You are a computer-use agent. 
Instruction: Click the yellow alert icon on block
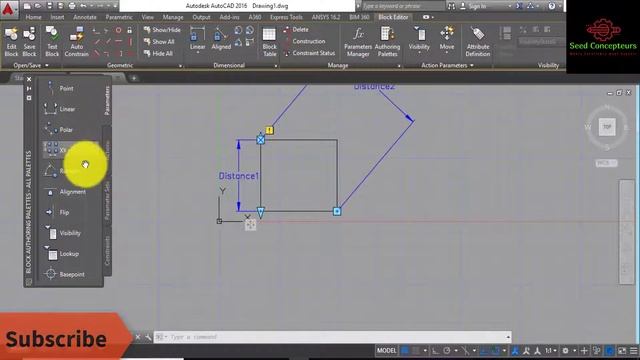pyautogui.click(x=269, y=130)
